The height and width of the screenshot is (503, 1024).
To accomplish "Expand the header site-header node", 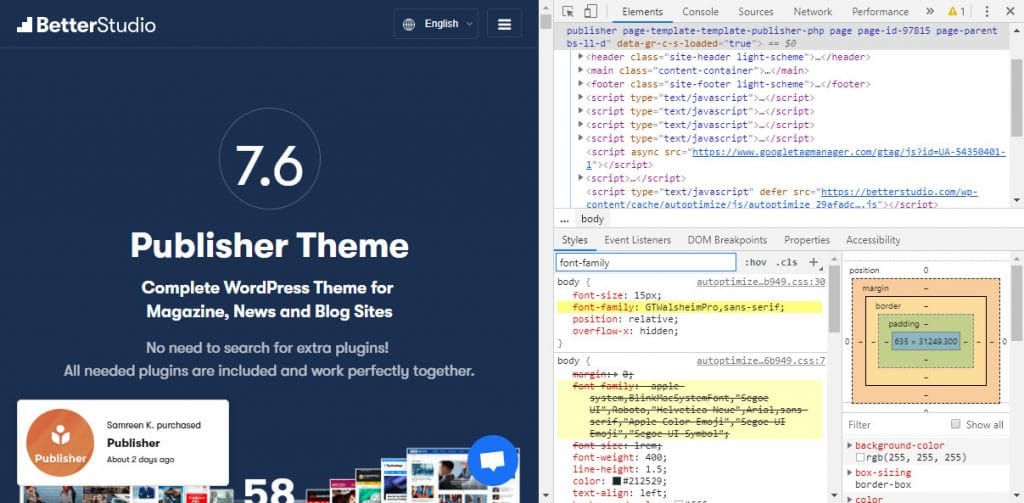I will pos(581,57).
